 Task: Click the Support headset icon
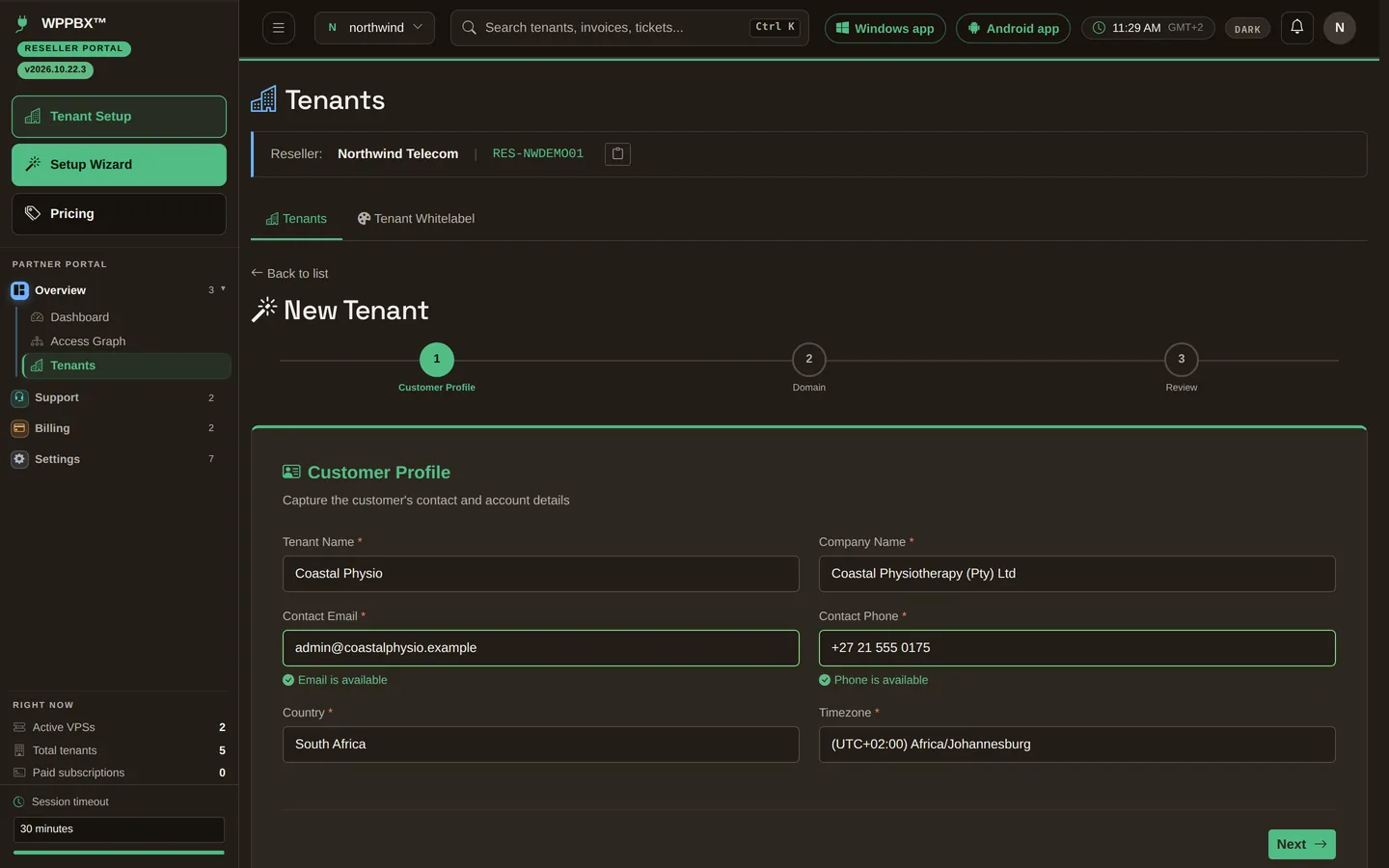coord(19,397)
